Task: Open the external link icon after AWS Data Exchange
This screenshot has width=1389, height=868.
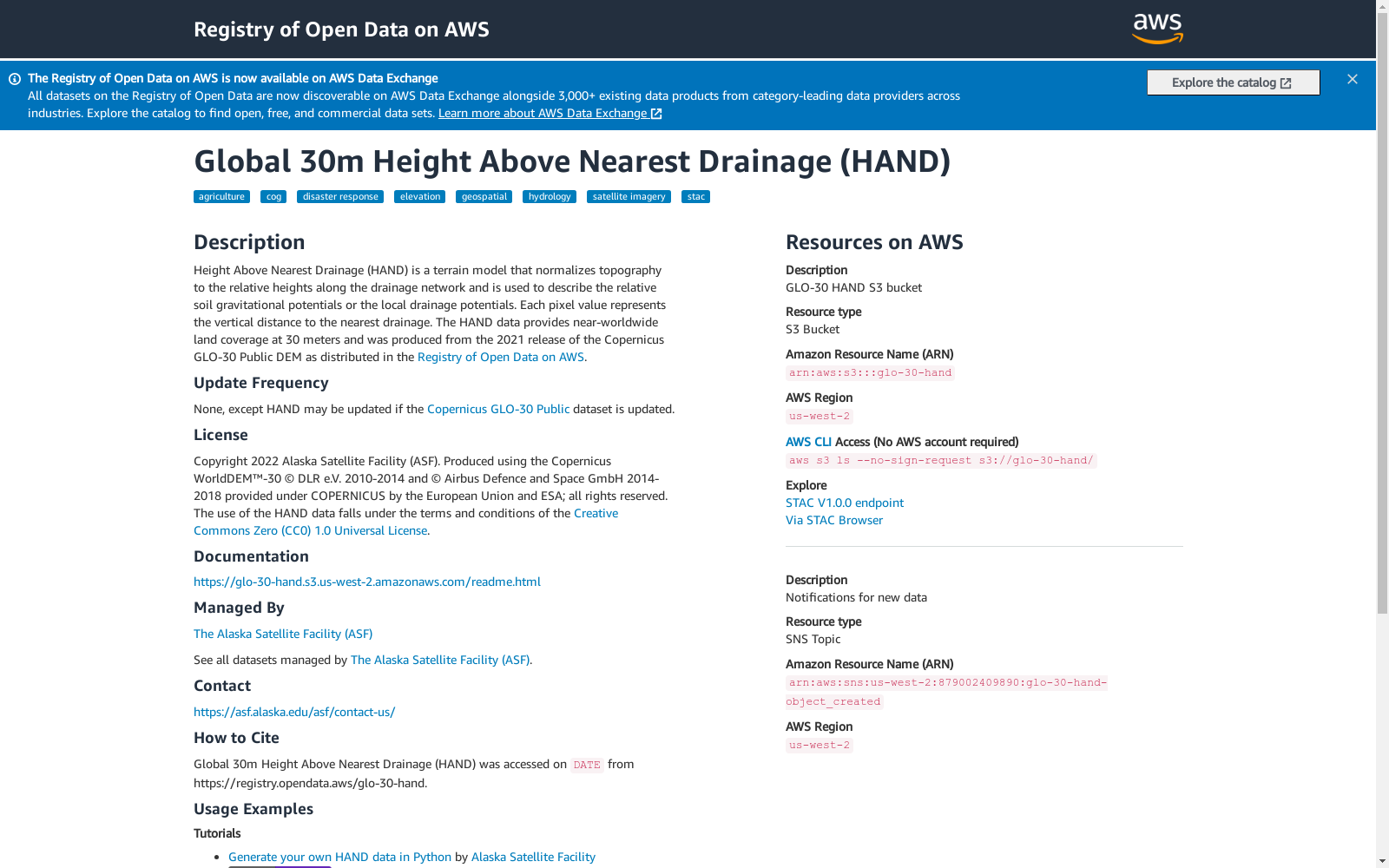Action: (x=656, y=114)
